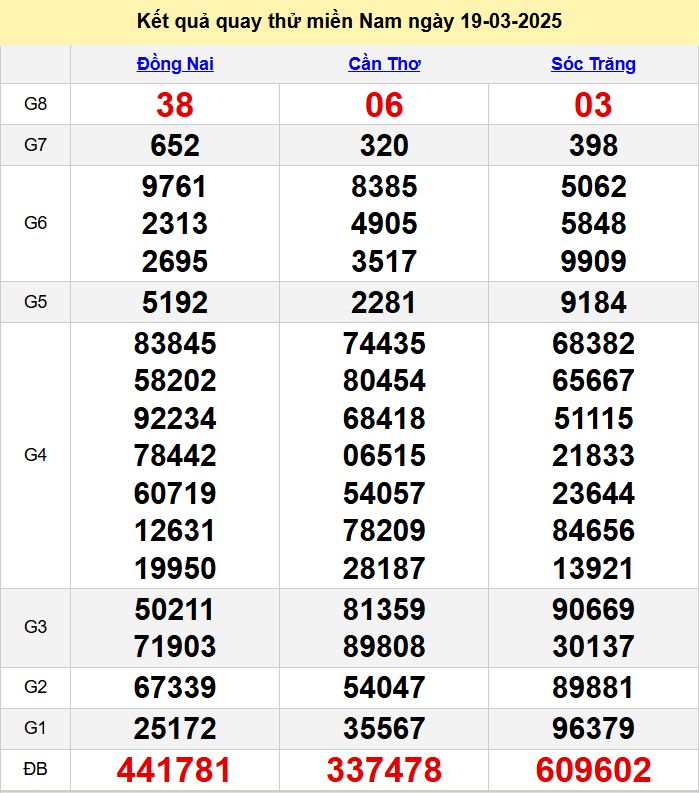The width and height of the screenshot is (699, 793).
Task: Click Sóc Trăng special prize 609602
Action: [593, 770]
